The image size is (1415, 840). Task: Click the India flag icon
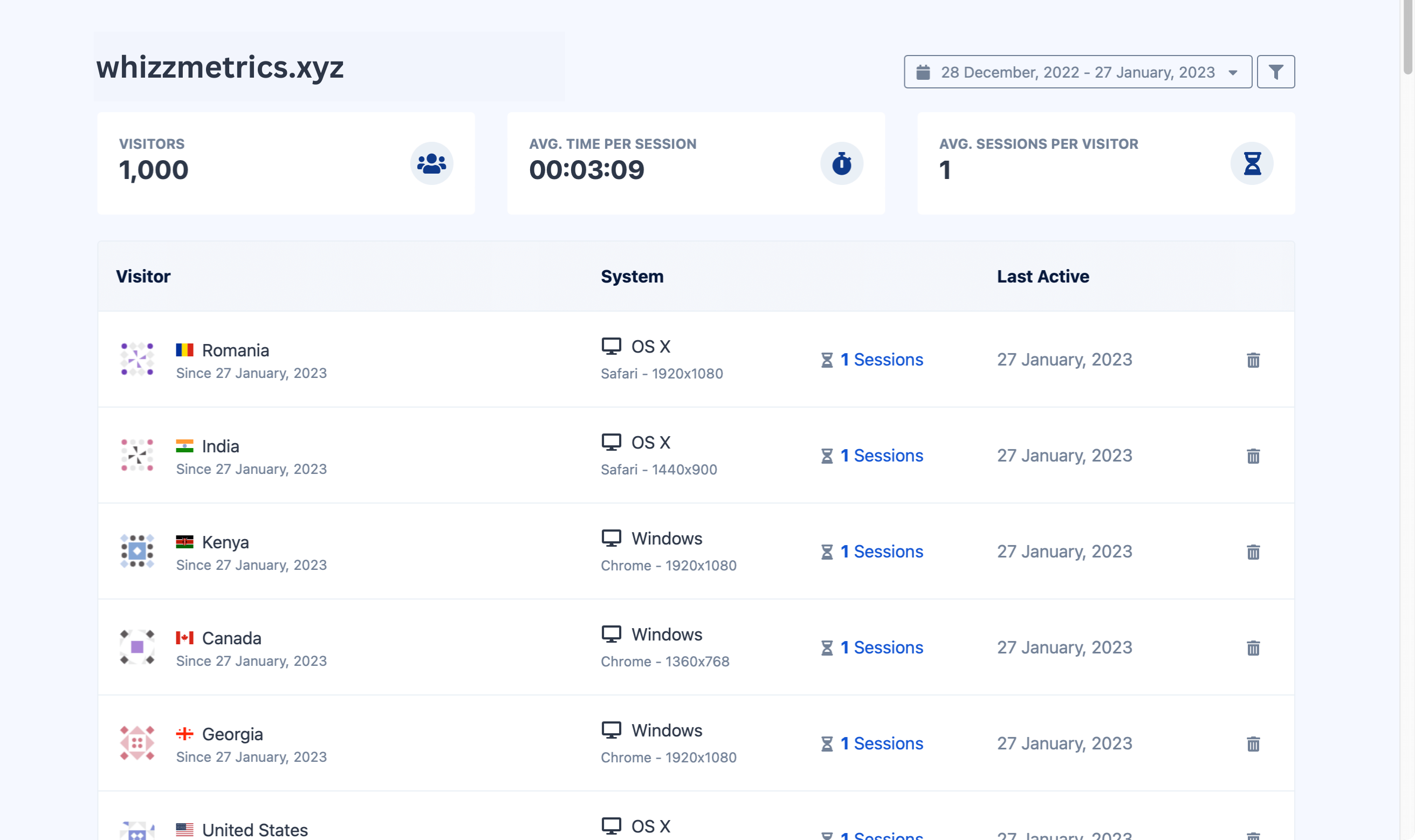(x=184, y=446)
